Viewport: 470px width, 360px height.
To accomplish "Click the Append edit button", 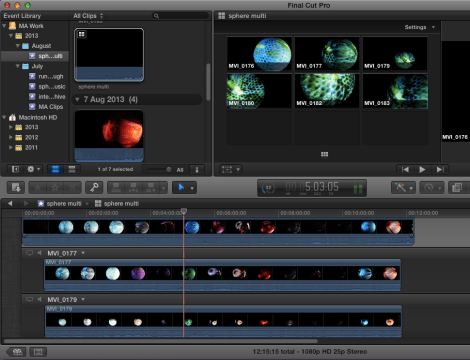I will coord(151,188).
